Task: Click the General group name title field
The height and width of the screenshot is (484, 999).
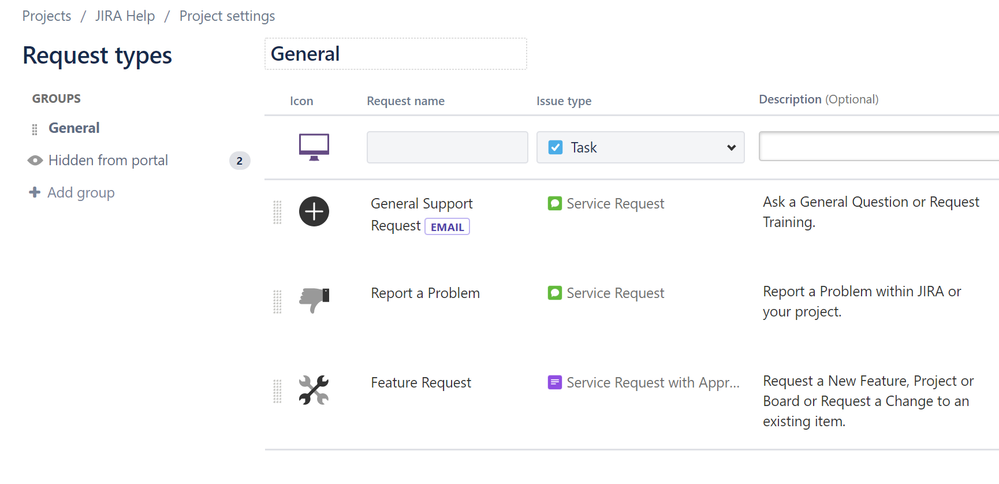Action: point(396,53)
